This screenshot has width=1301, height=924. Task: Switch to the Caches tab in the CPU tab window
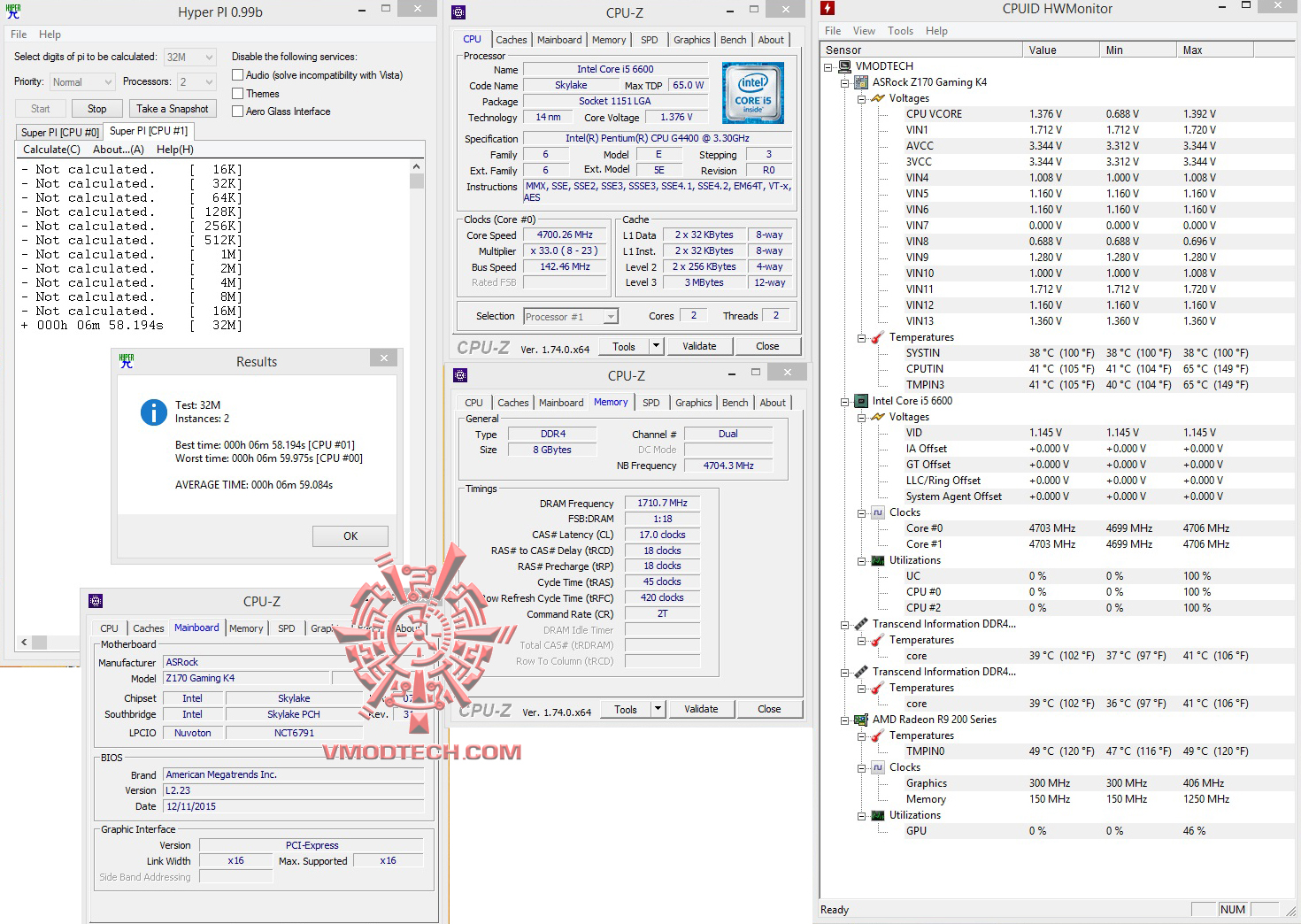click(512, 40)
